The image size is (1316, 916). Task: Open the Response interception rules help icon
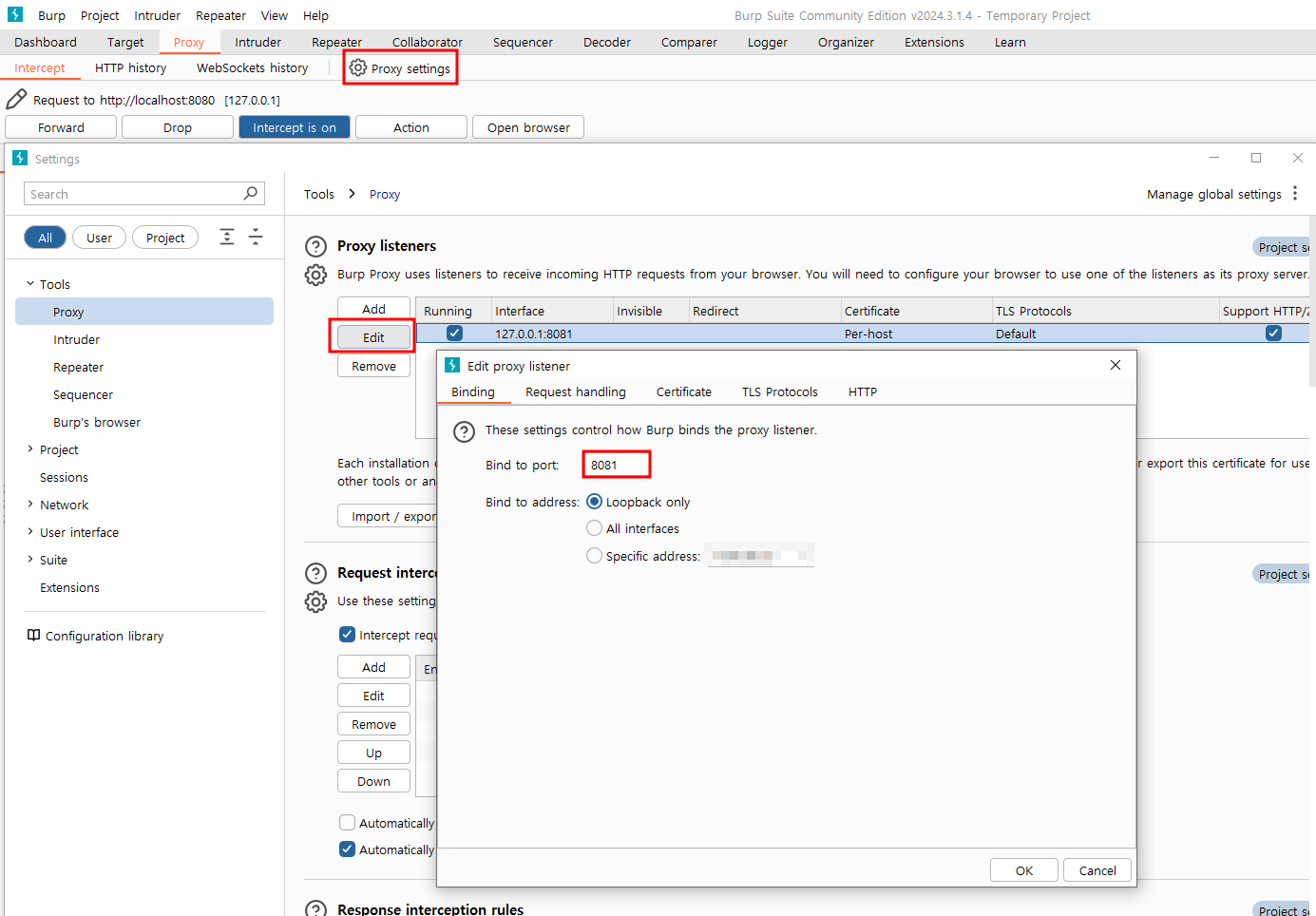[315, 909]
